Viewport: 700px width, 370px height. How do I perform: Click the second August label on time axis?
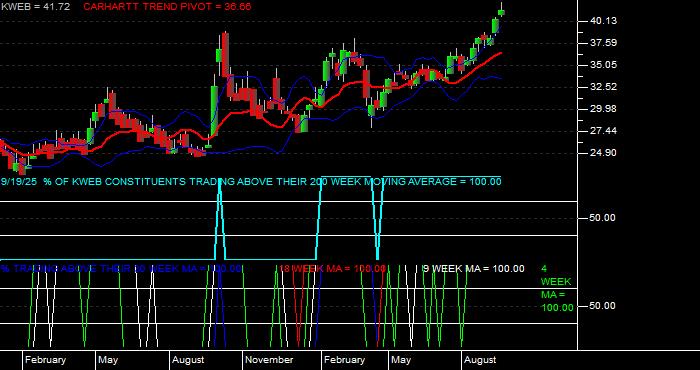click(480, 360)
